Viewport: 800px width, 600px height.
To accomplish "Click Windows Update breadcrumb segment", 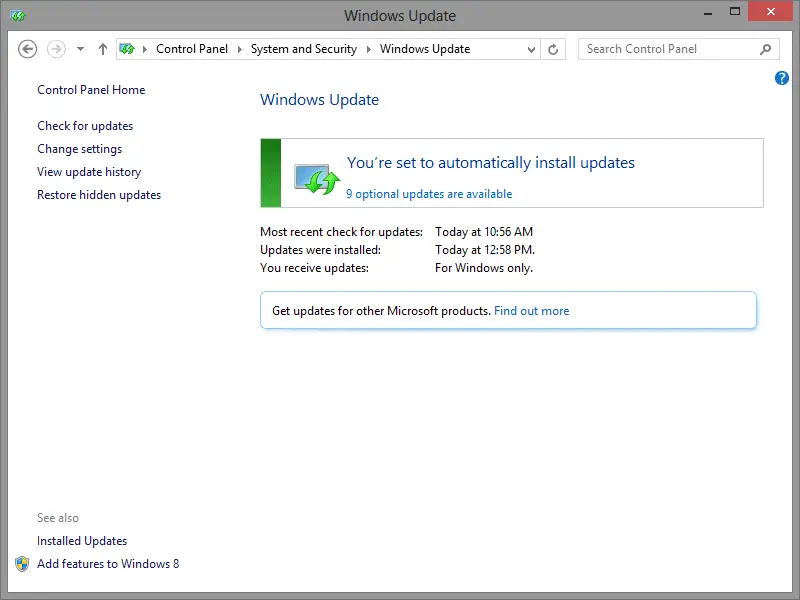I will (425, 49).
